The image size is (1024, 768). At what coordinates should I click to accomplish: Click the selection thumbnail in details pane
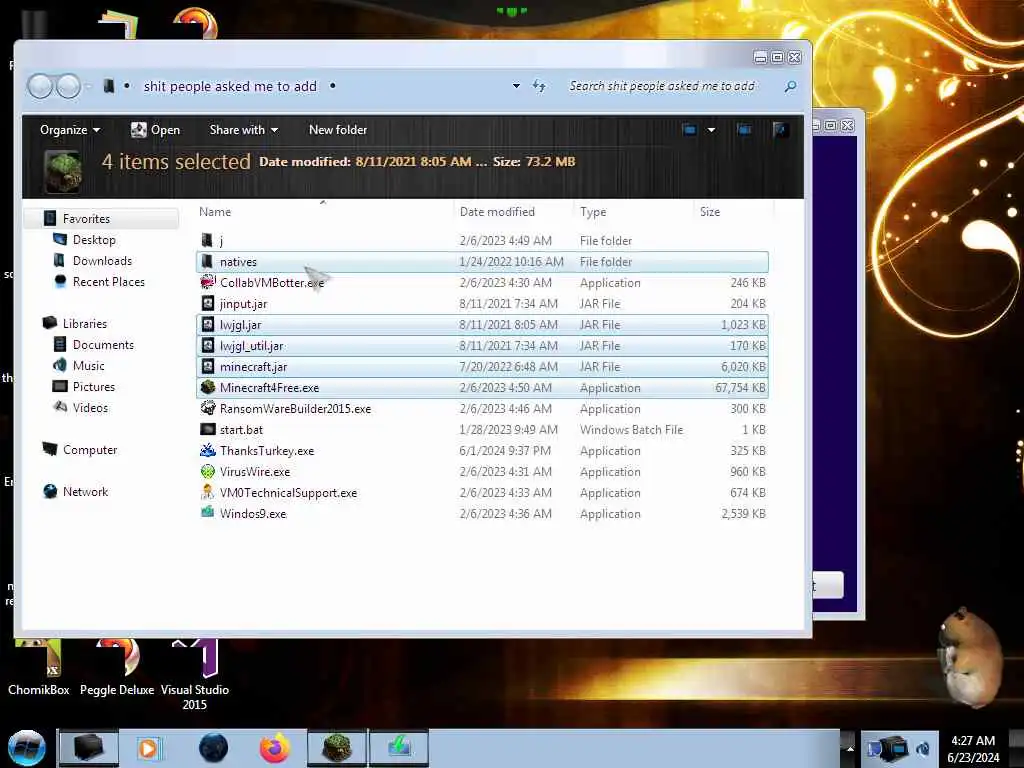coord(63,171)
